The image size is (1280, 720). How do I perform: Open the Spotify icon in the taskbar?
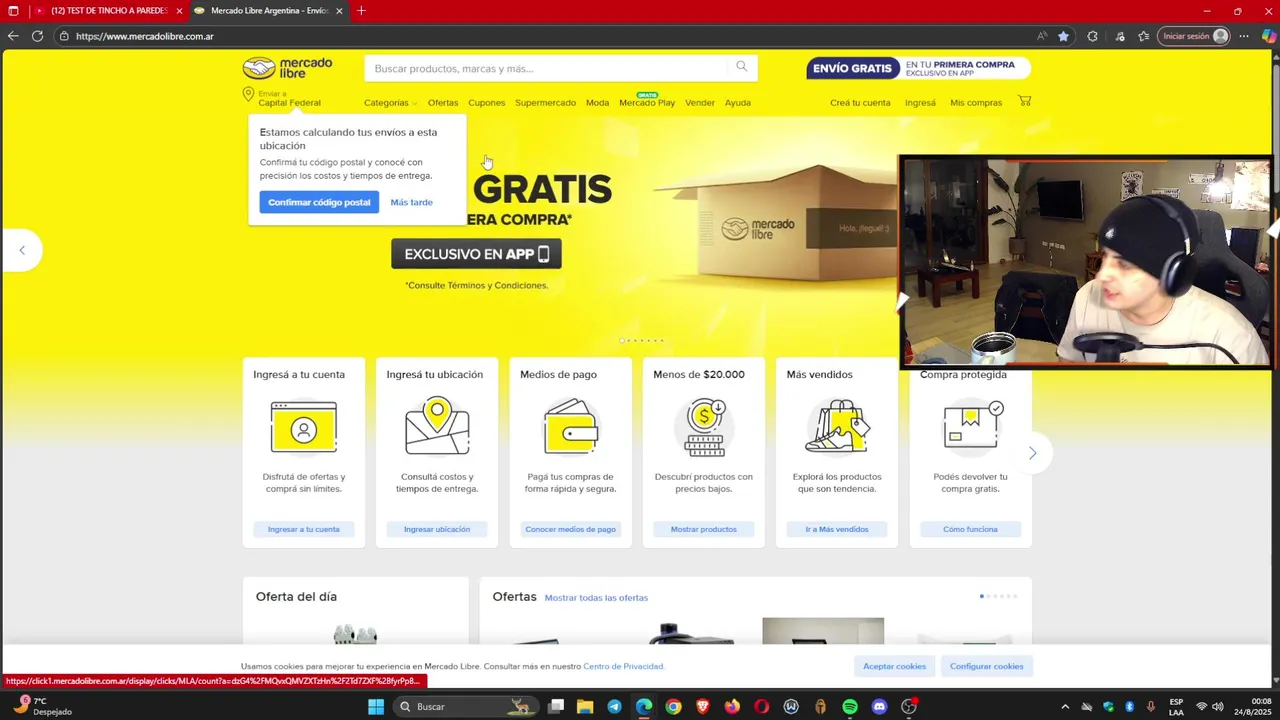850,707
